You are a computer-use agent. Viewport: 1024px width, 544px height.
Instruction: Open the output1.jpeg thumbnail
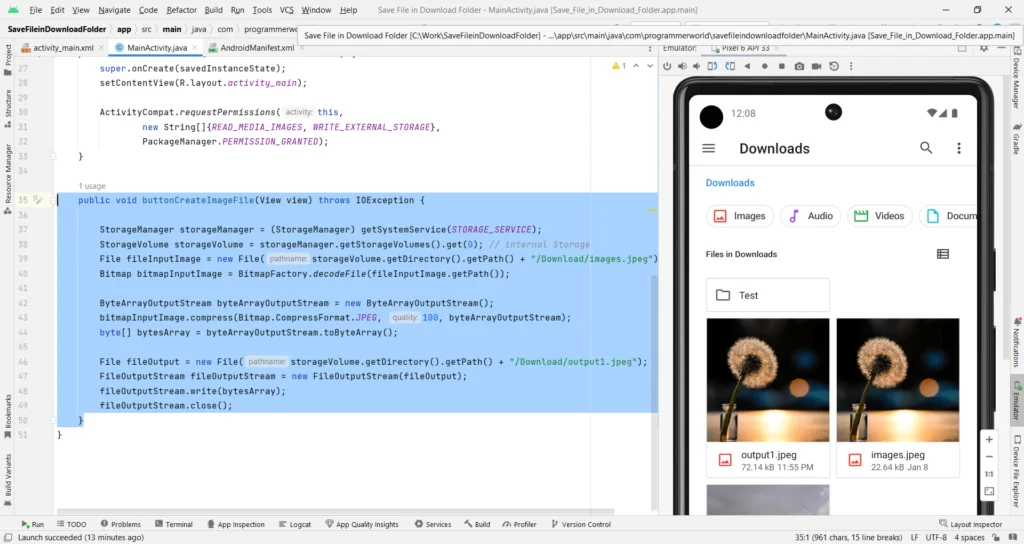(x=768, y=380)
